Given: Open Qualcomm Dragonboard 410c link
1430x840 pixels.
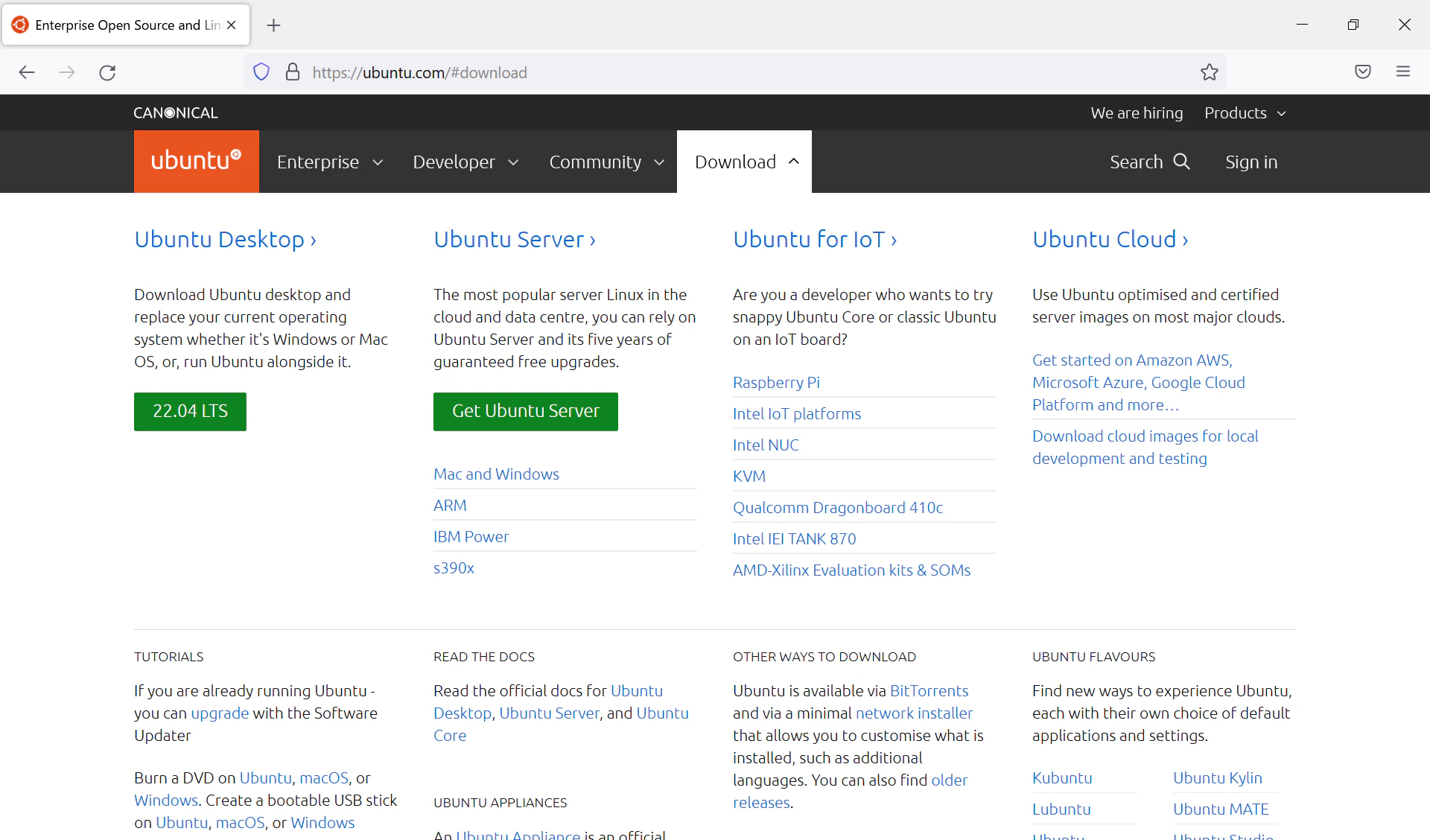Looking at the screenshot, I should click(x=838, y=507).
